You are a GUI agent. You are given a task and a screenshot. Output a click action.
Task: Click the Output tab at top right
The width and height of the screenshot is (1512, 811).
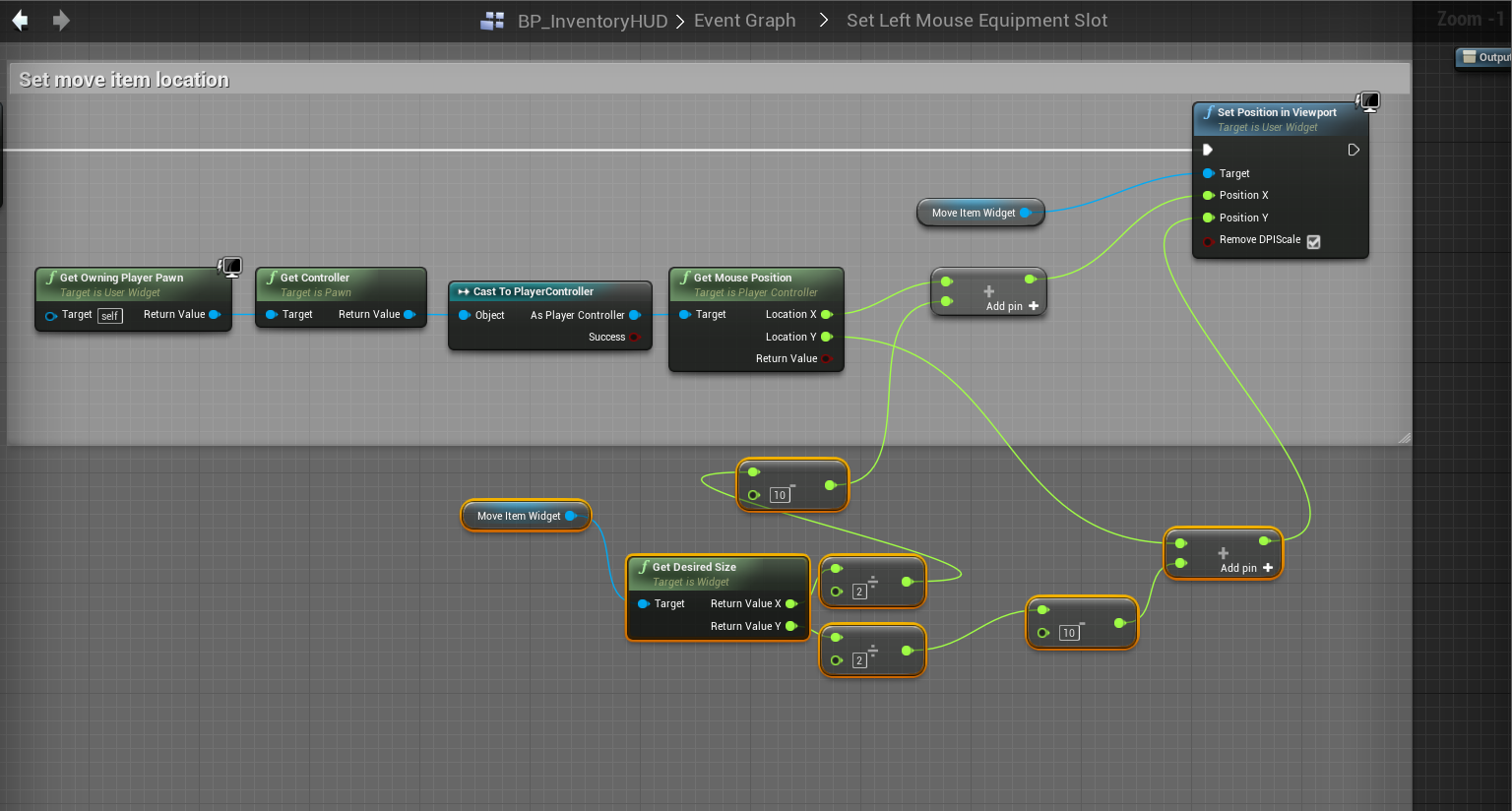click(x=1486, y=57)
